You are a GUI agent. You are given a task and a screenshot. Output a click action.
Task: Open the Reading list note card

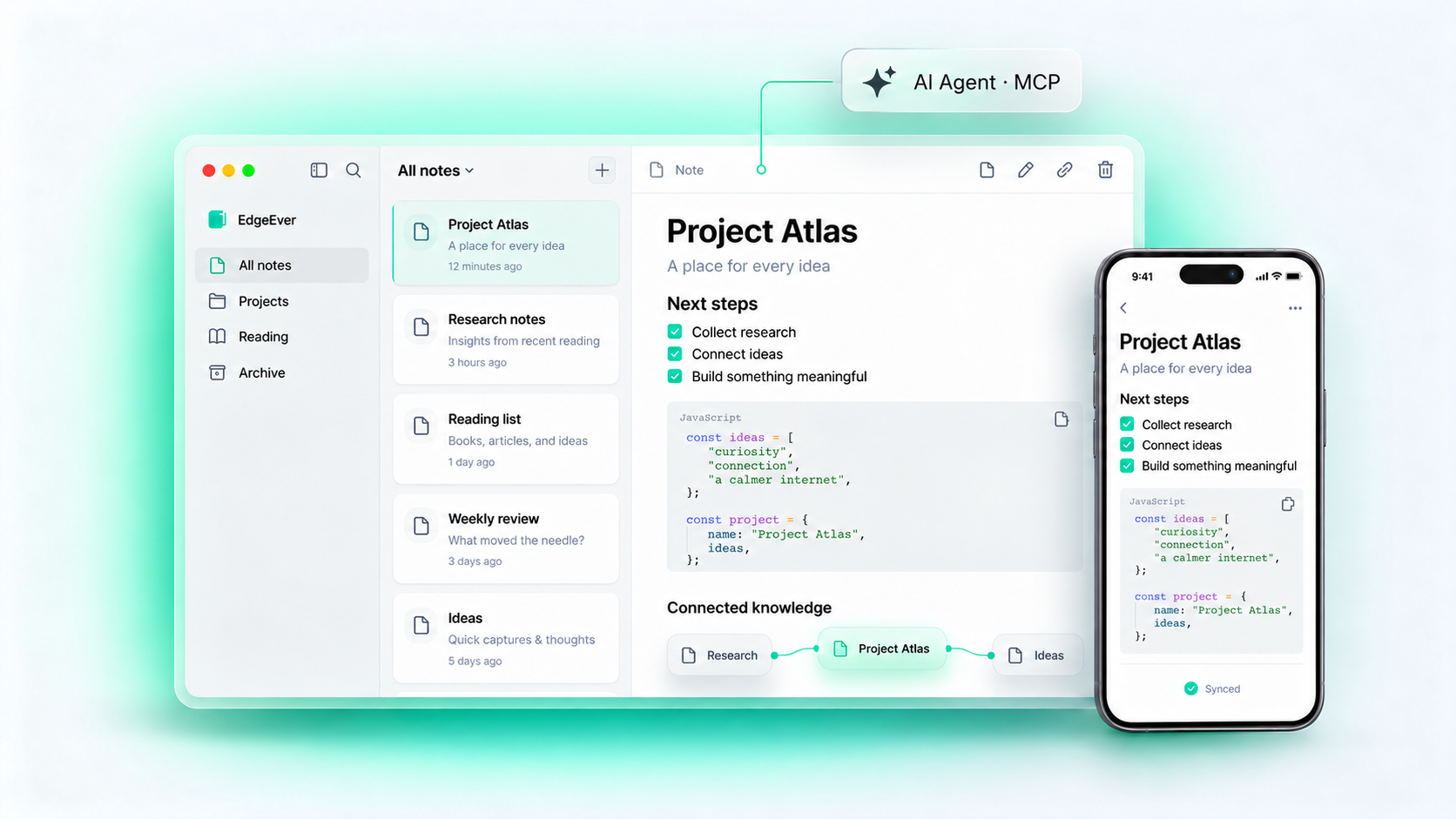[x=506, y=439]
